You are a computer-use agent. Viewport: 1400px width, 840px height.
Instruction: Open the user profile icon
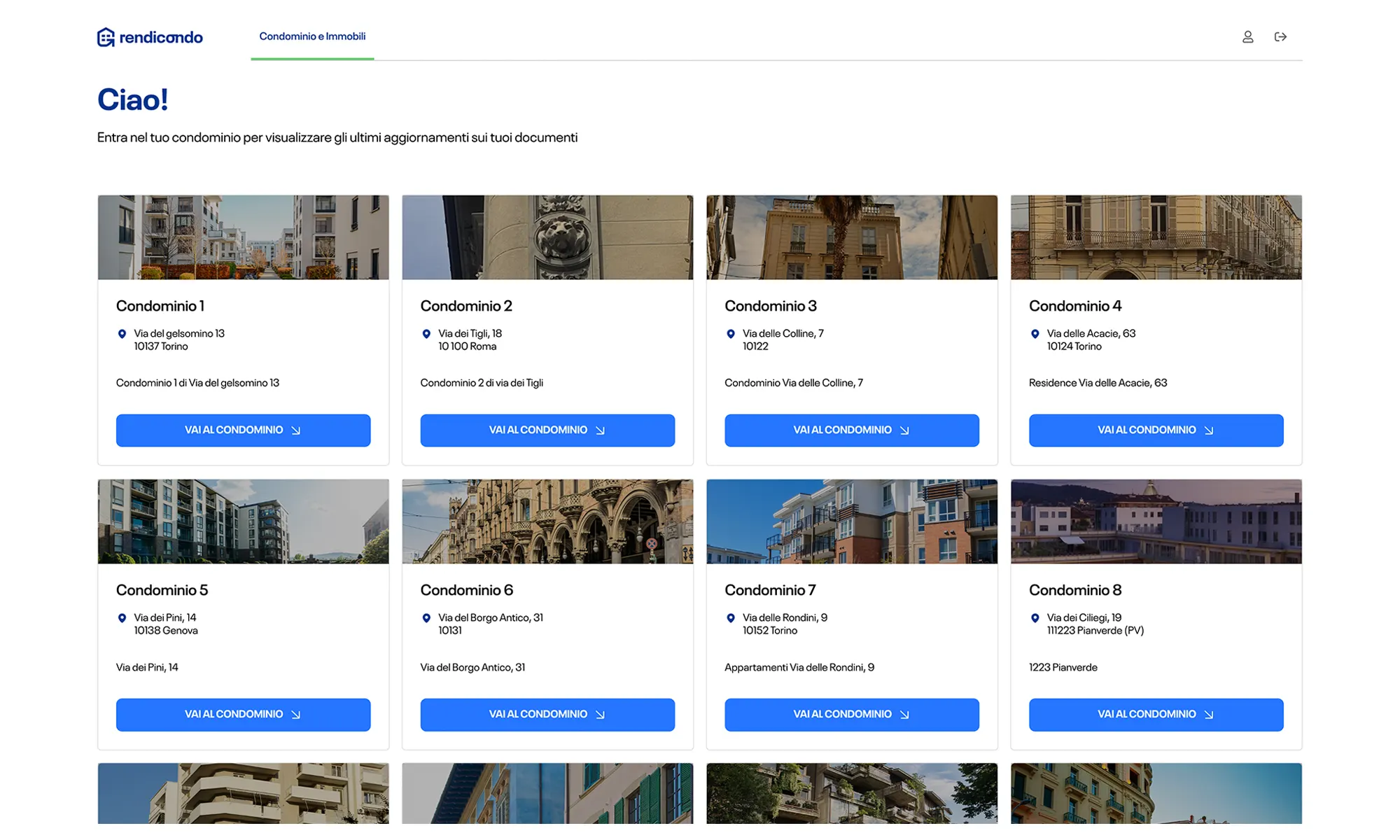tap(1247, 37)
